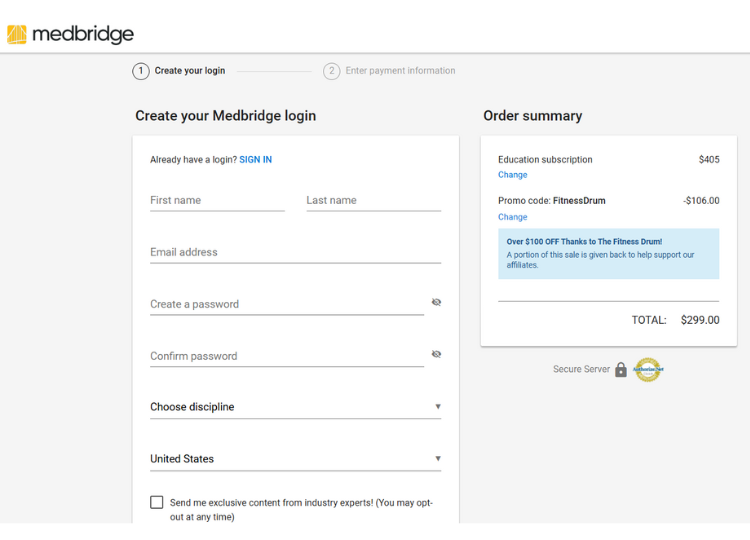Screen dimensions: 750x540
Task: Click the step 1 circle indicator
Action: click(x=141, y=71)
